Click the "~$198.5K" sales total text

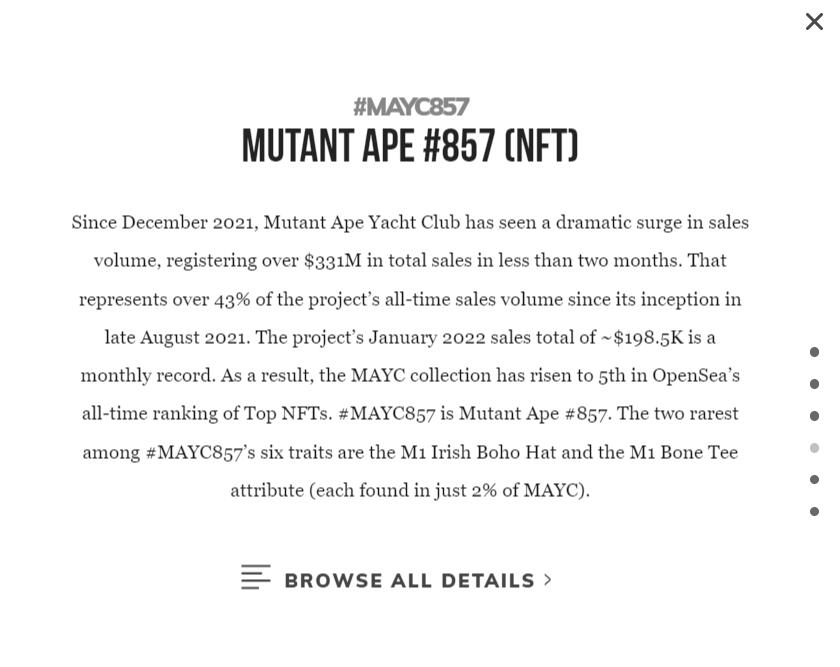coord(641,337)
